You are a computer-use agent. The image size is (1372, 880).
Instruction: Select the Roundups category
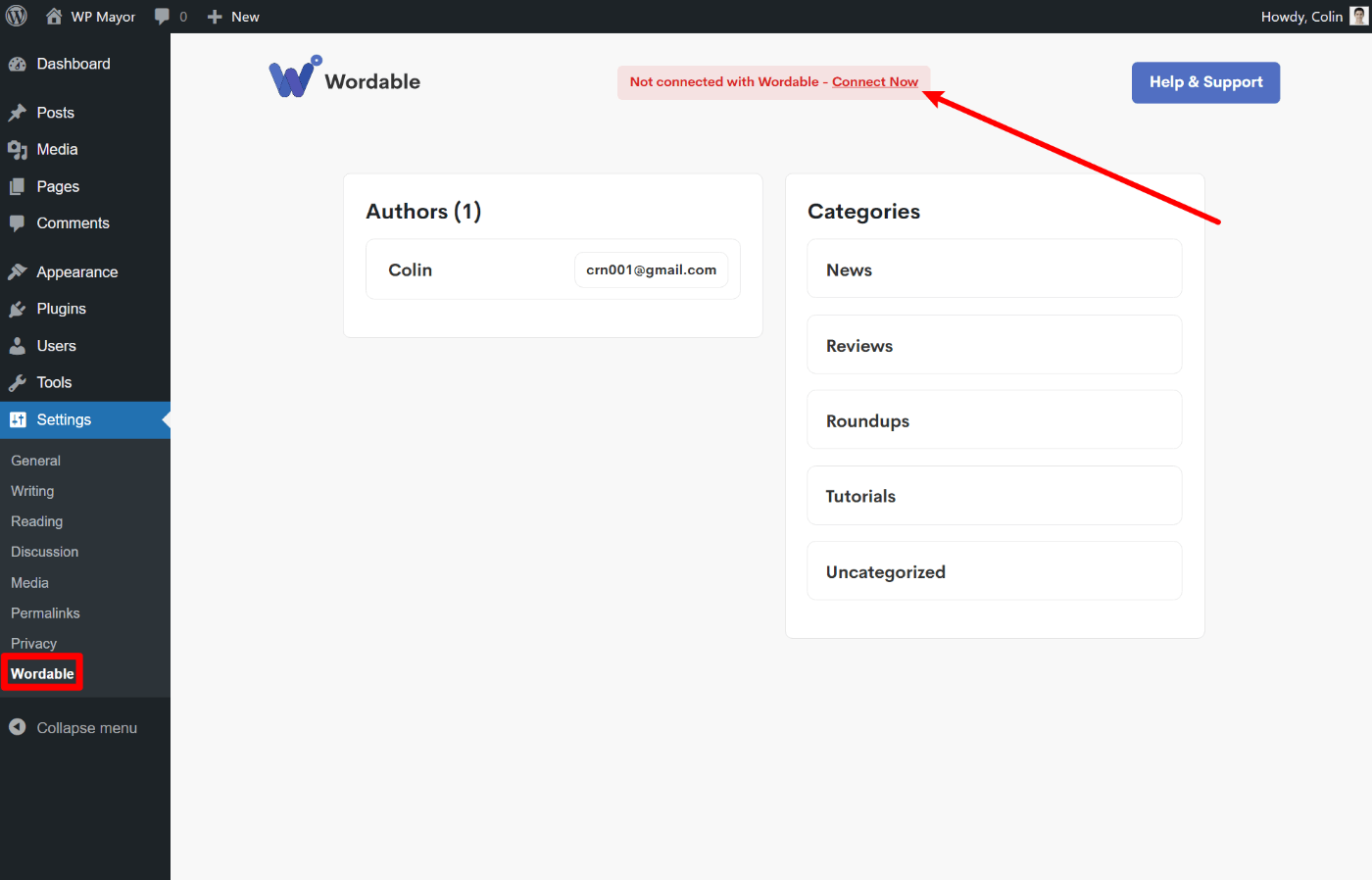tap(994, 419)
